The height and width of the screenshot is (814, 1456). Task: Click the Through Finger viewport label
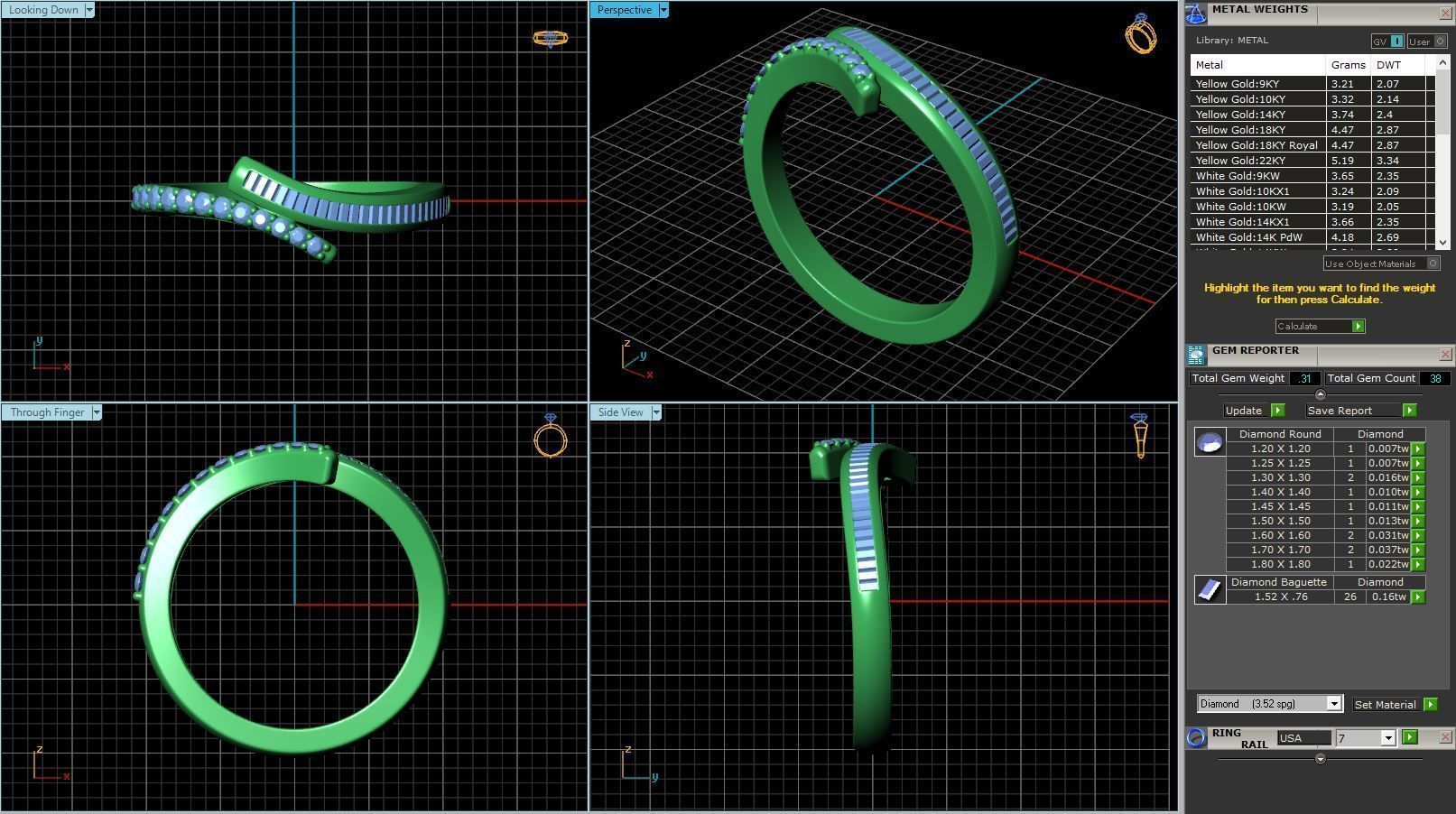coord(47,412)
